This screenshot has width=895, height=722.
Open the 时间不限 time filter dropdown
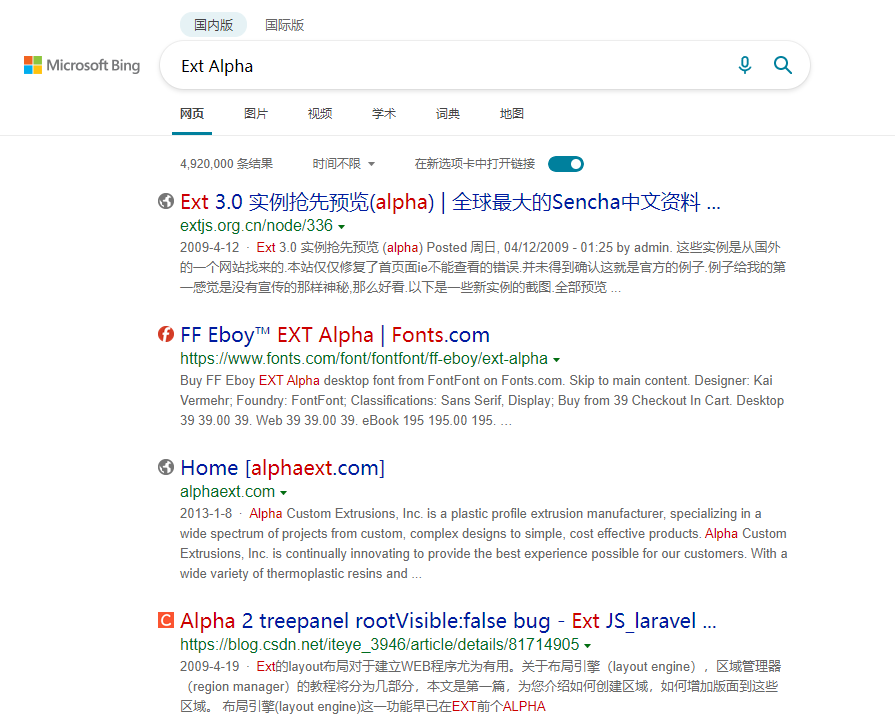coord(344,164)
